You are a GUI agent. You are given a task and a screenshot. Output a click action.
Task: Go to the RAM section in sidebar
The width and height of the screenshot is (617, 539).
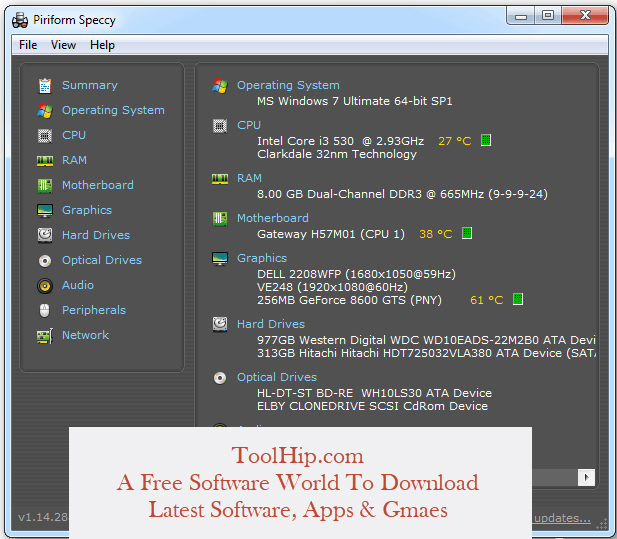click(74, 161)
